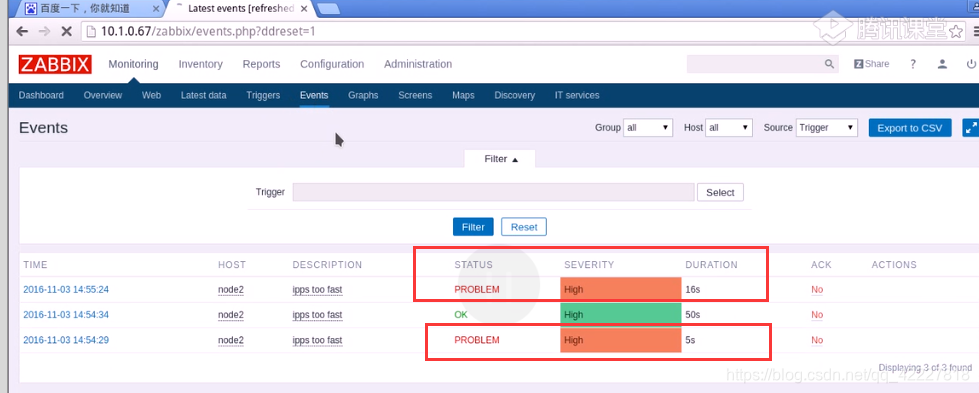Go to the Maps submenu
Viewport: 979px width, 393px height.
[463, 95]
